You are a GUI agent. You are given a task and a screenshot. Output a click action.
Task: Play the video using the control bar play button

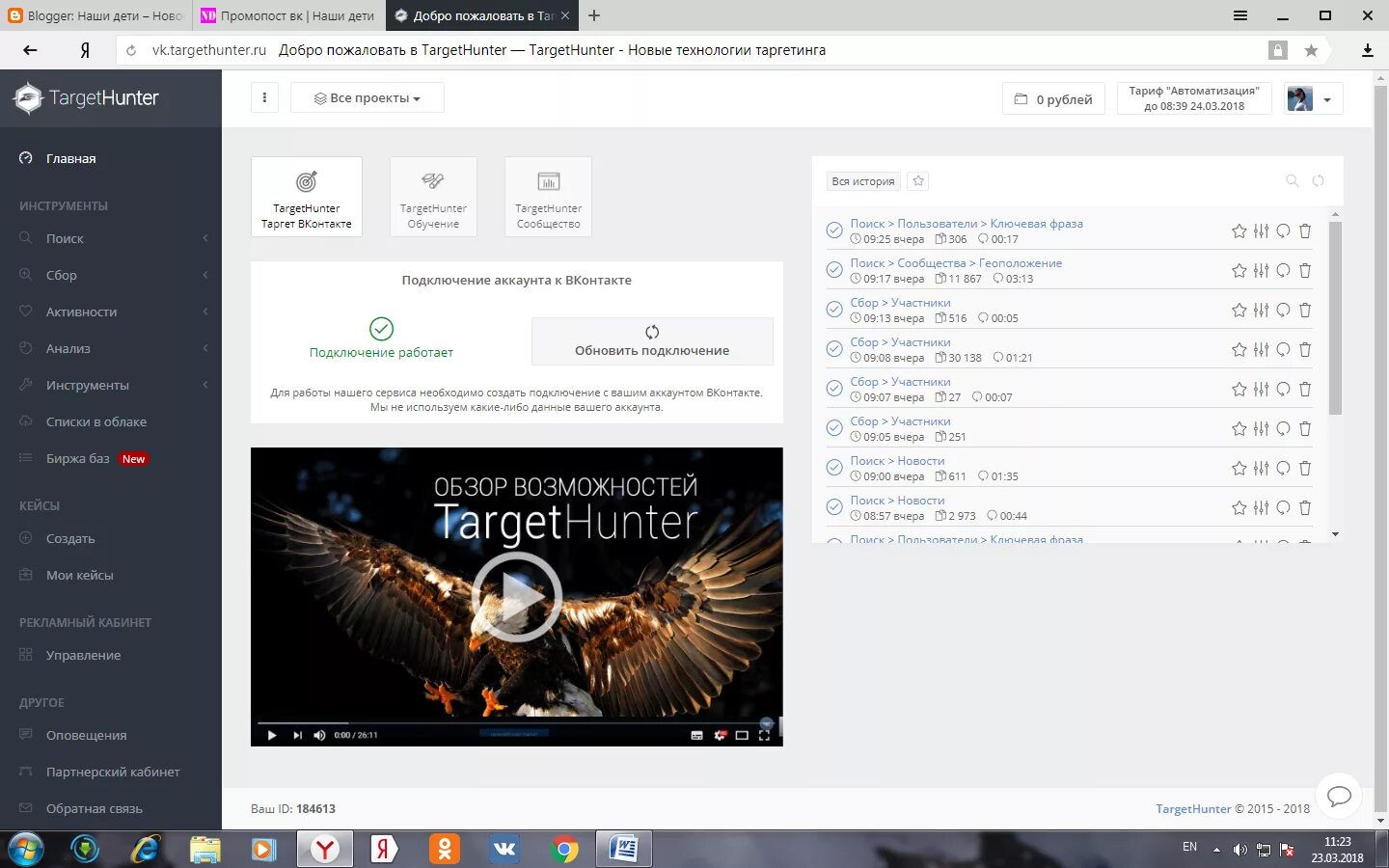(x=271, y=735)
